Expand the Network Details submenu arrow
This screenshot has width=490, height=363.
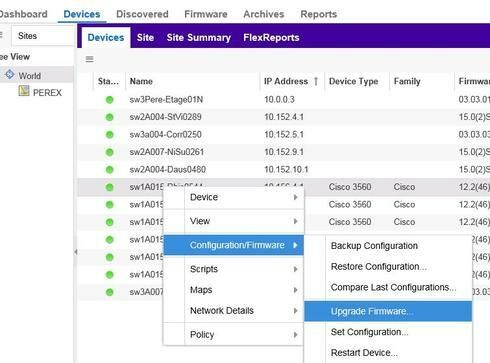(295, 311)
